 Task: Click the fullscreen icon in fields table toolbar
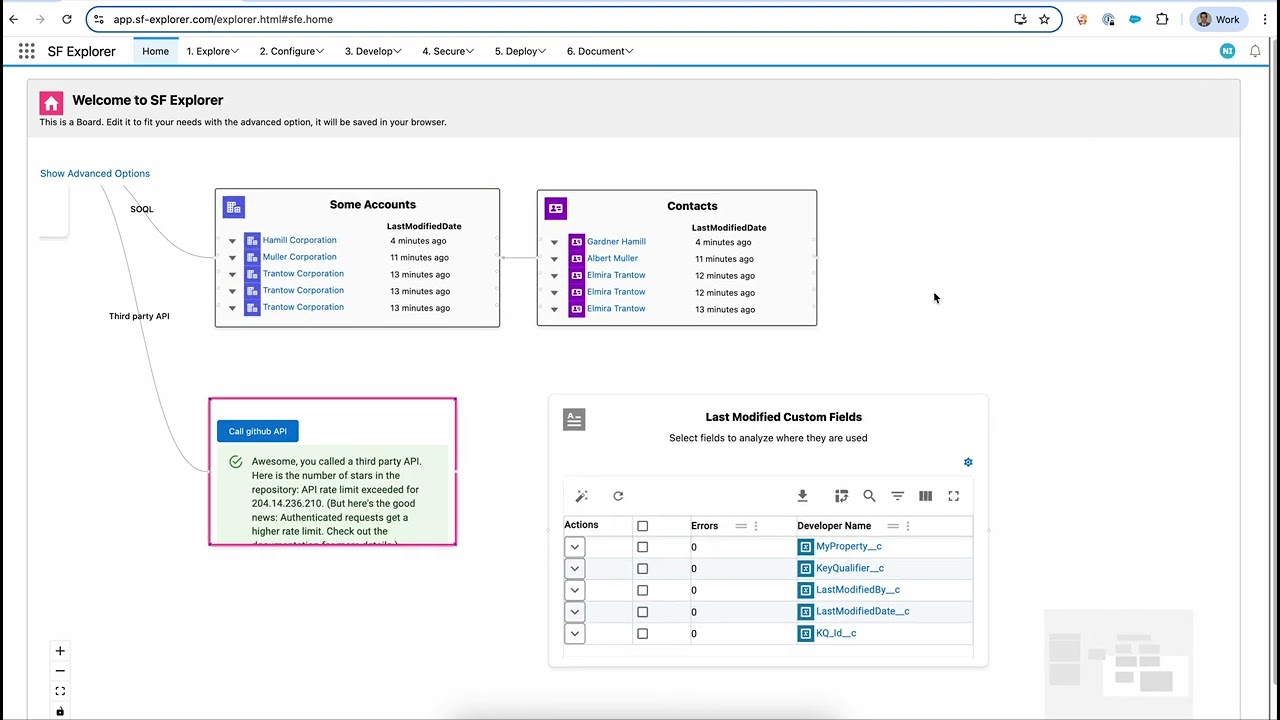(953, 496)
